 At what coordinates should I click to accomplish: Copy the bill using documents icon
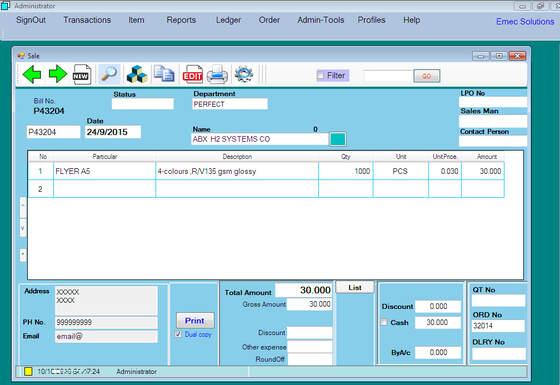coord(164,74)
